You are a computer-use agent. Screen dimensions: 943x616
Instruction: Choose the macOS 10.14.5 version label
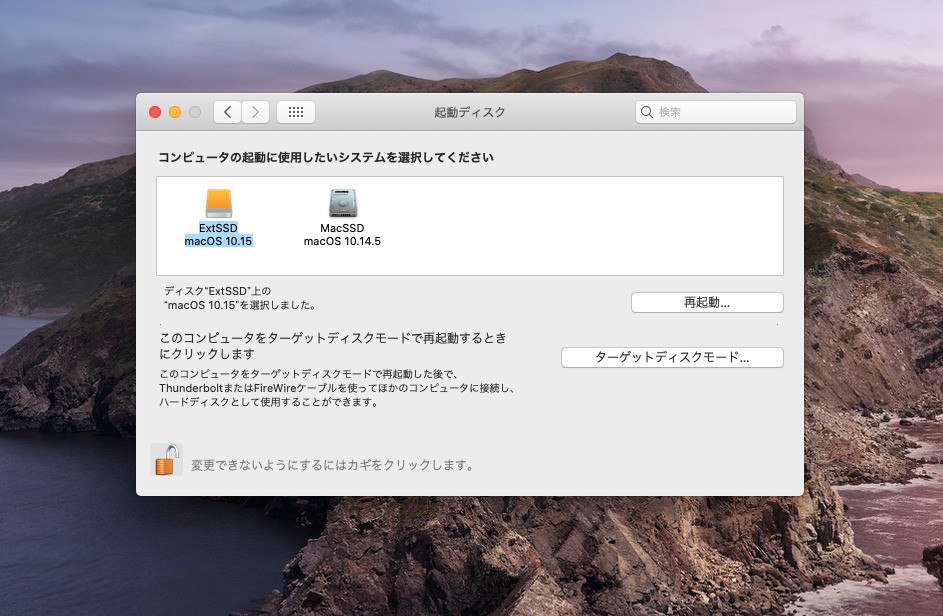pos(342,241)
